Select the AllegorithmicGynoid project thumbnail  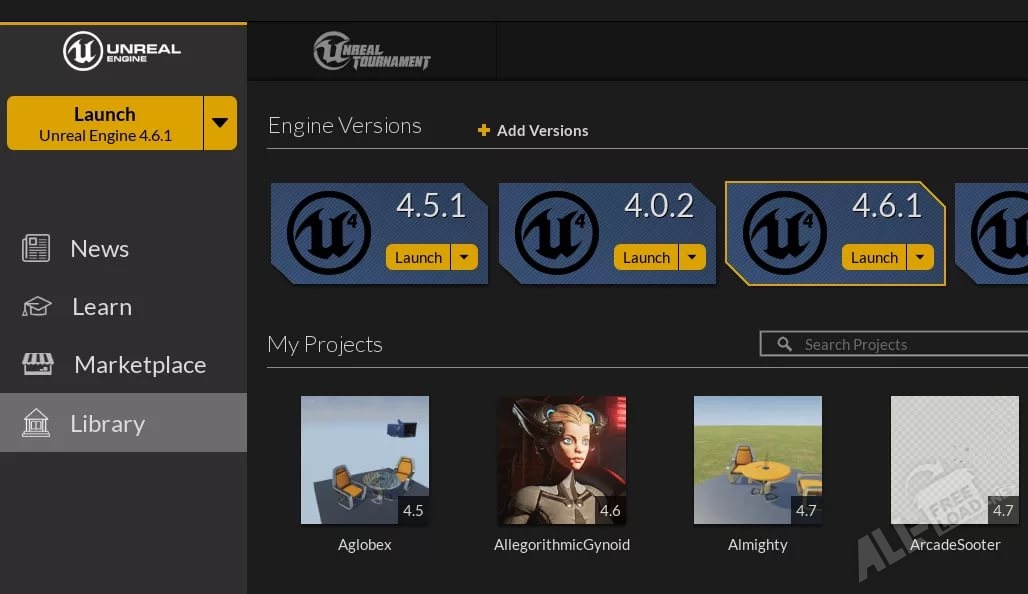[x=562, y=460]
